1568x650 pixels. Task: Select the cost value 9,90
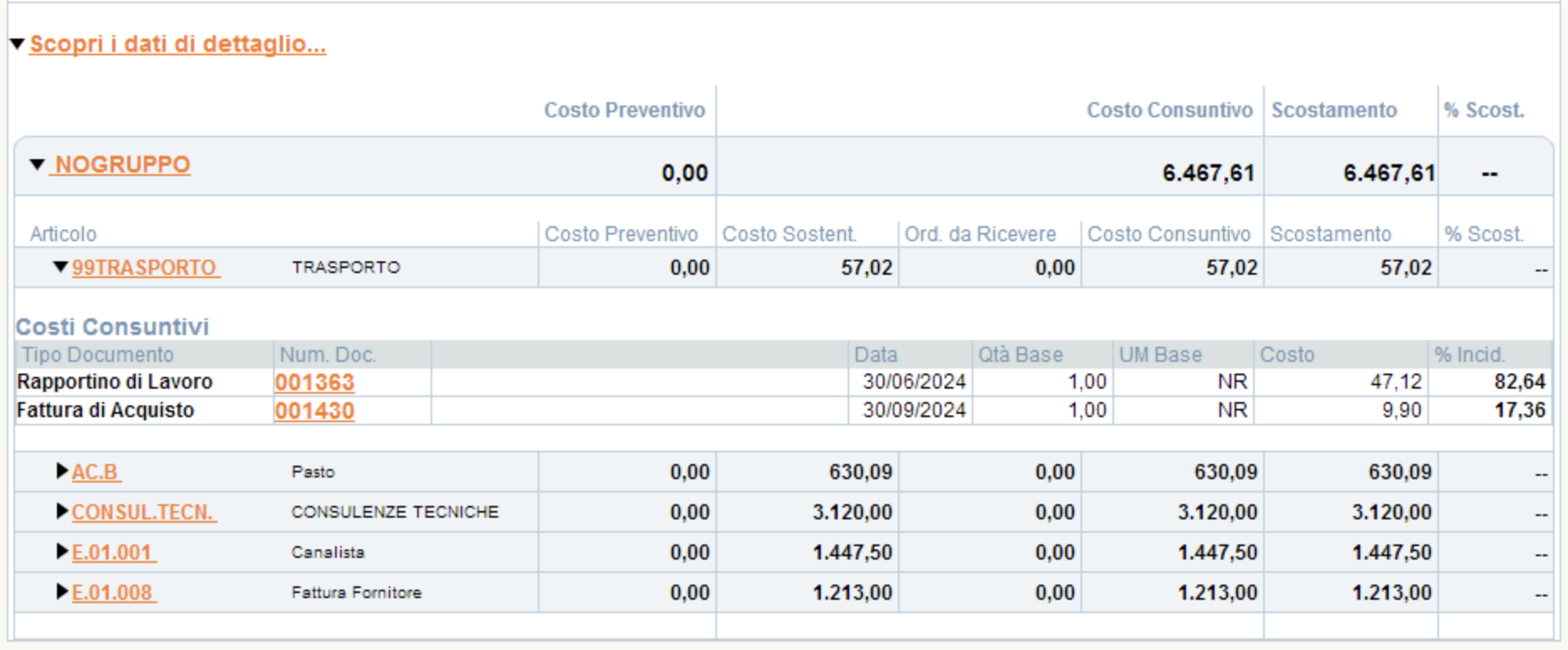coord(1402,410)
